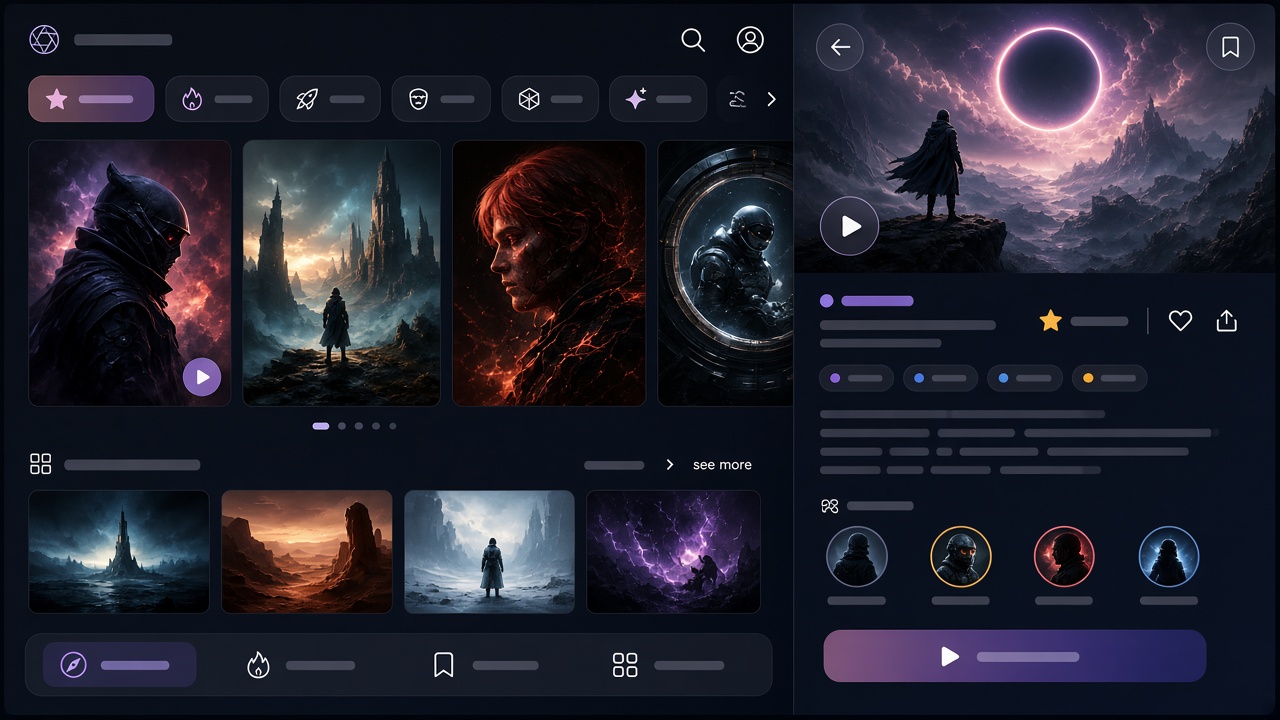Image resolution: width=1280 pixels, height=720 pixels.
Task: Play the helmeted warrior featured card
Action: coord(202,377)
